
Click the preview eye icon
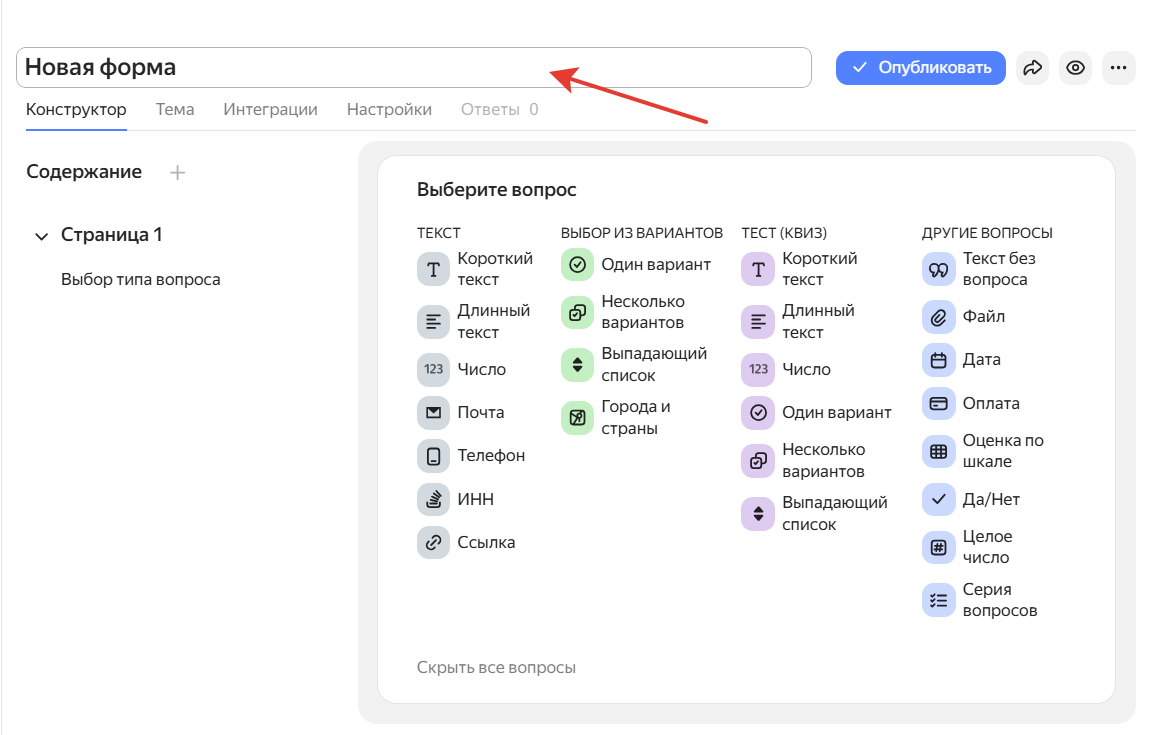[x=1075, y=67]
